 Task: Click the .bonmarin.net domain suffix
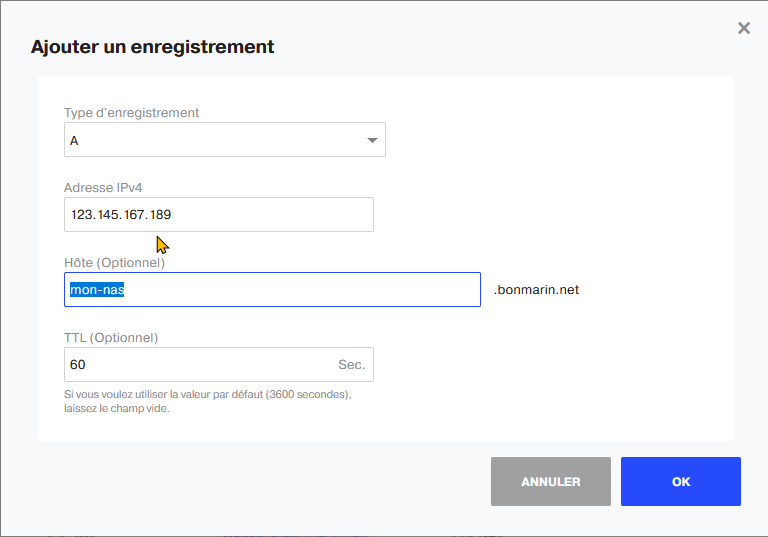536,290
